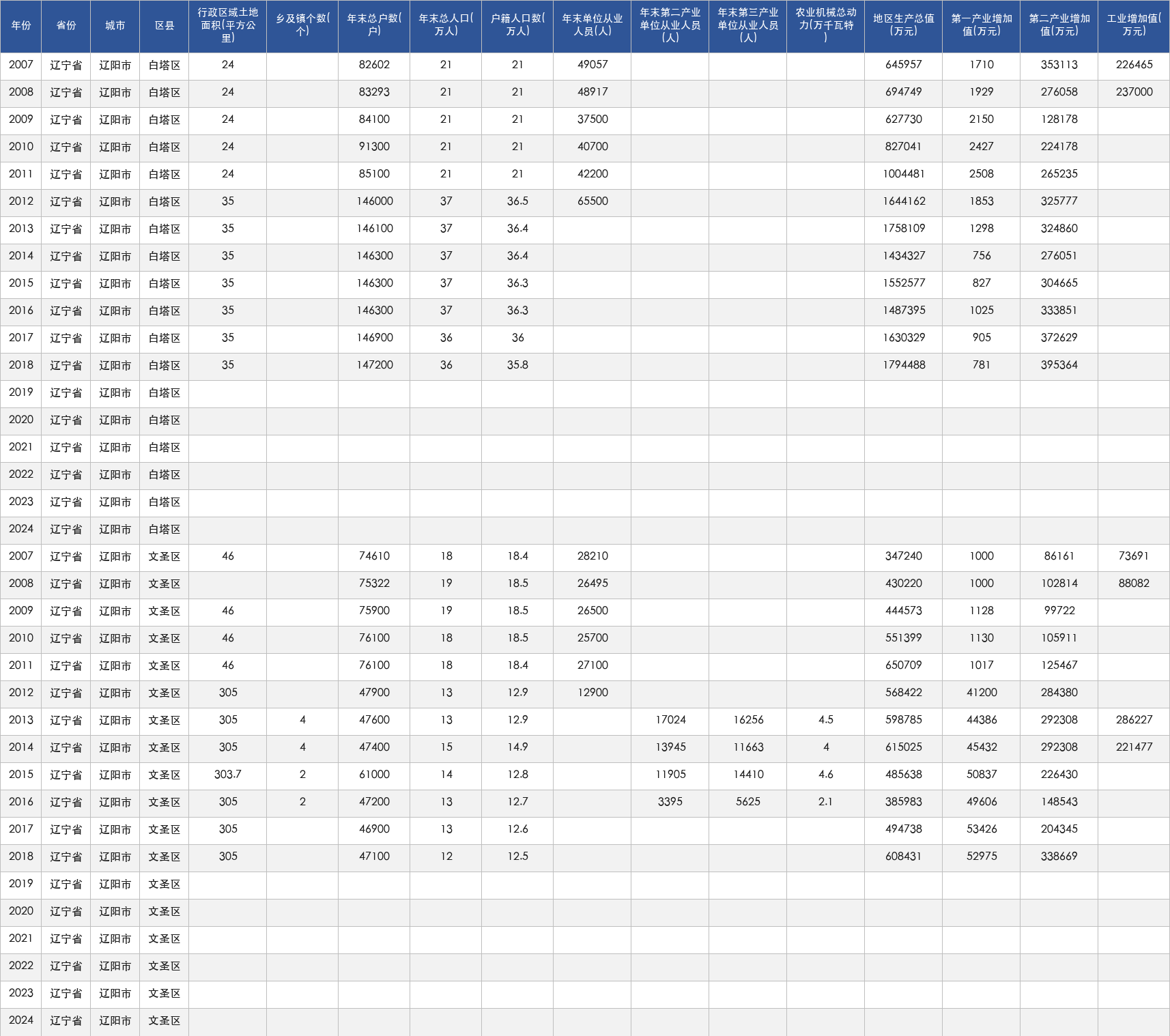Select the cell showing 1794488
Screen dimensions: 1170x1036
(x=903, y=365)
